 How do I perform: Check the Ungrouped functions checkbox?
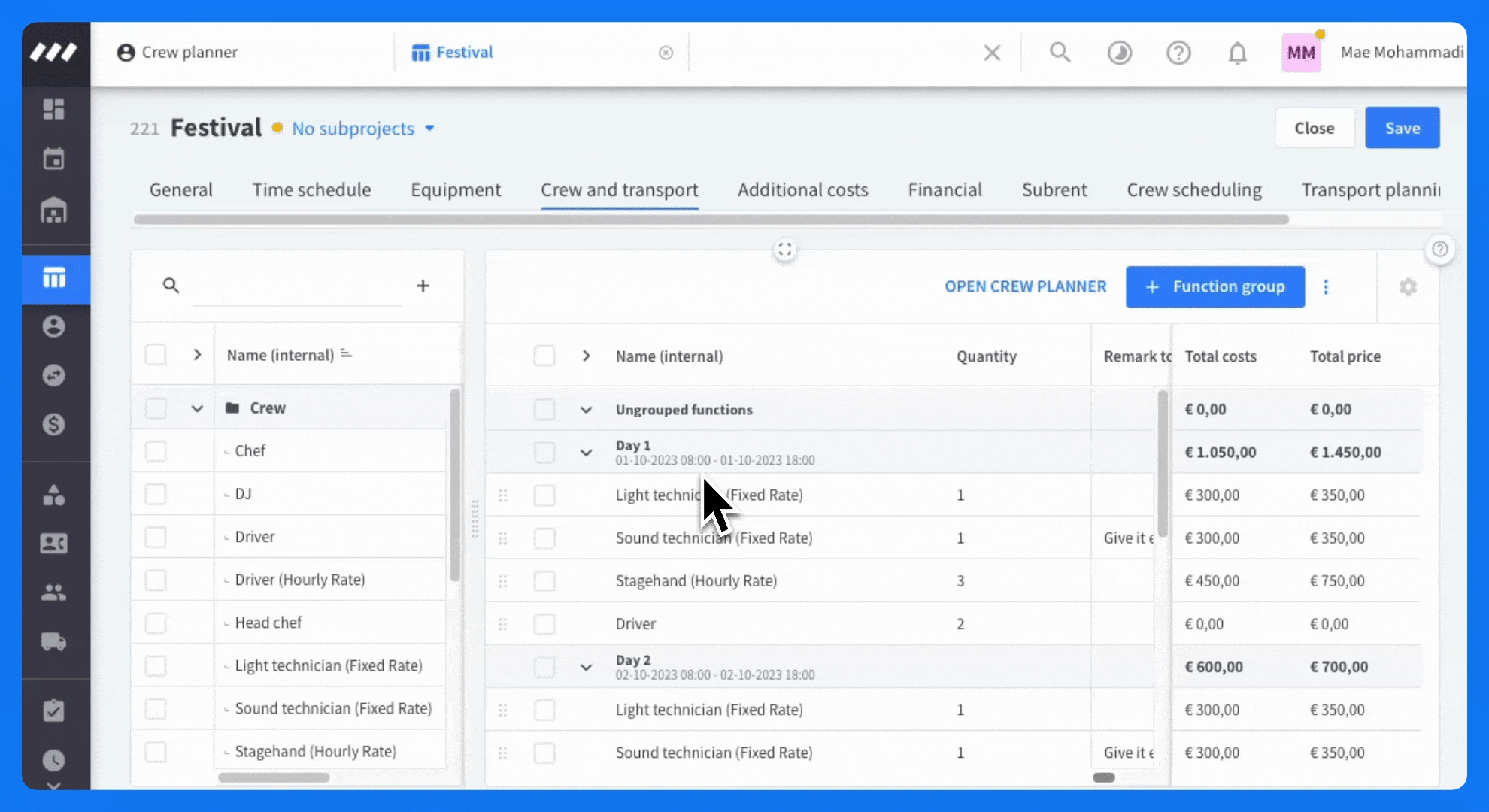[x=544, y=410]
